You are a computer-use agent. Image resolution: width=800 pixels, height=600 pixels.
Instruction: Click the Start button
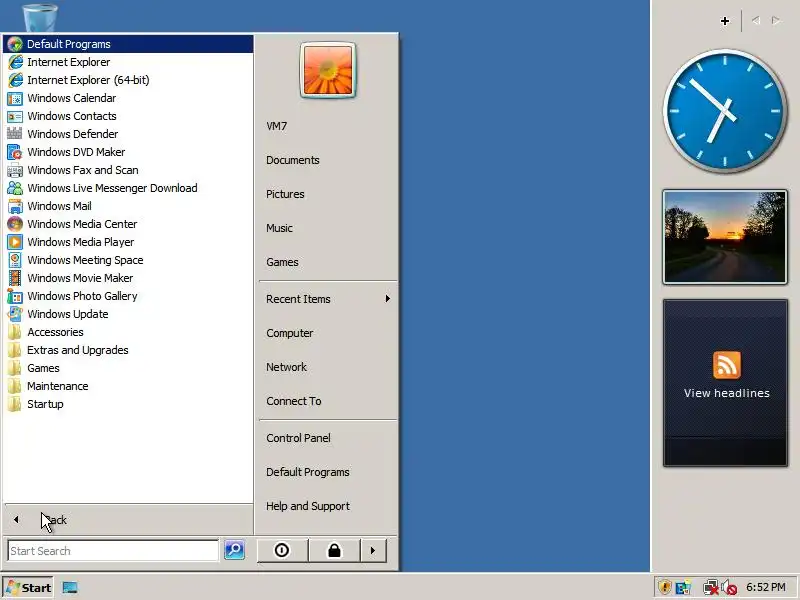[x=29, y=588]
